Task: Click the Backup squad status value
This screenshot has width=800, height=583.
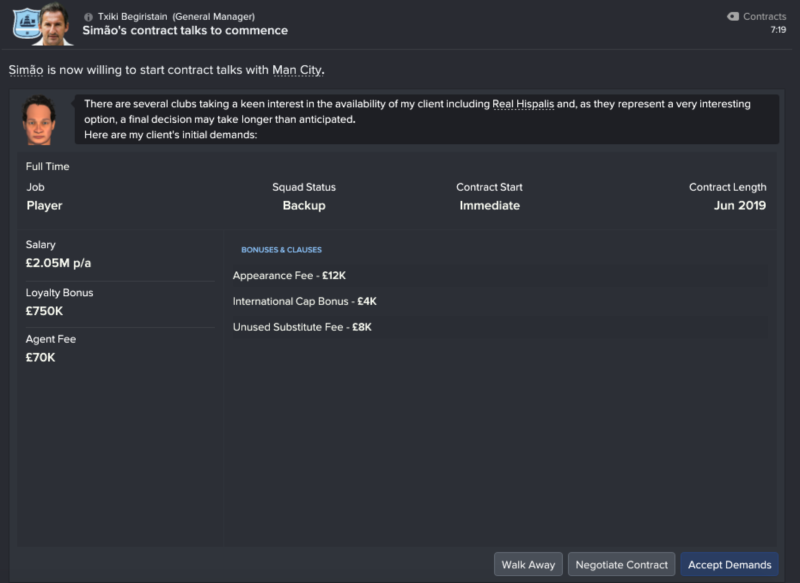Action: tap(304, 206)
